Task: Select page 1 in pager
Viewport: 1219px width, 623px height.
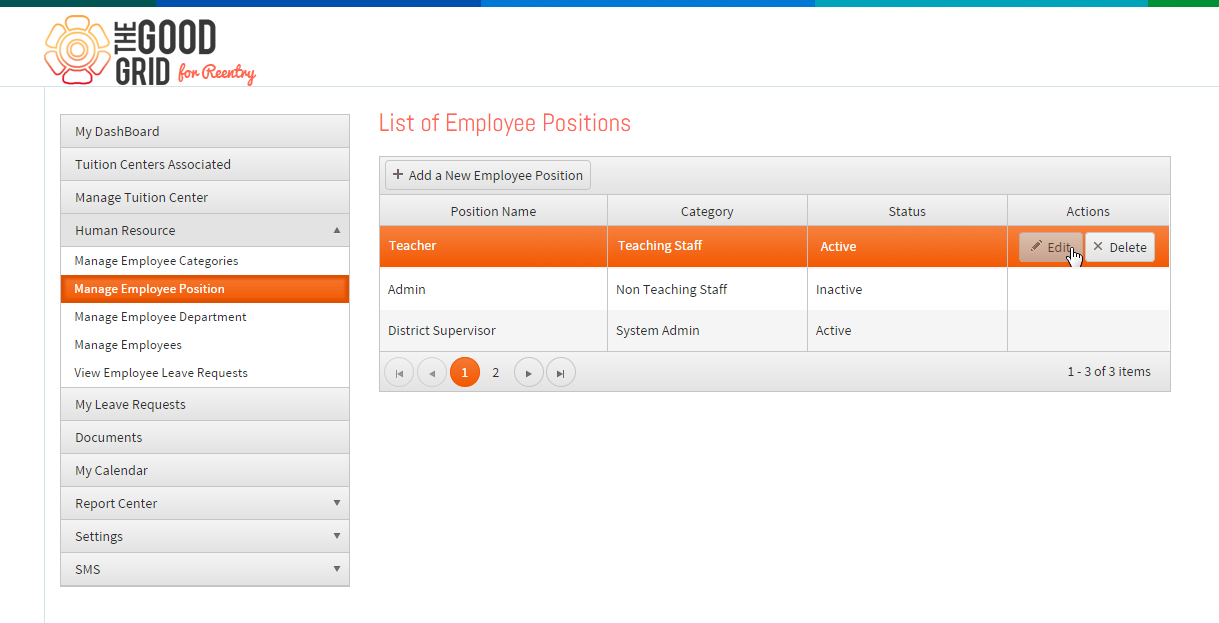Action: point(465,373)
